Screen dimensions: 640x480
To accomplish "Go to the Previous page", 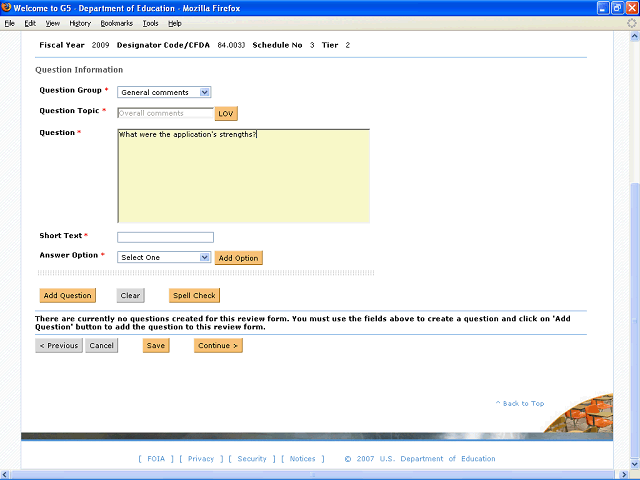I will click(59, 345).
